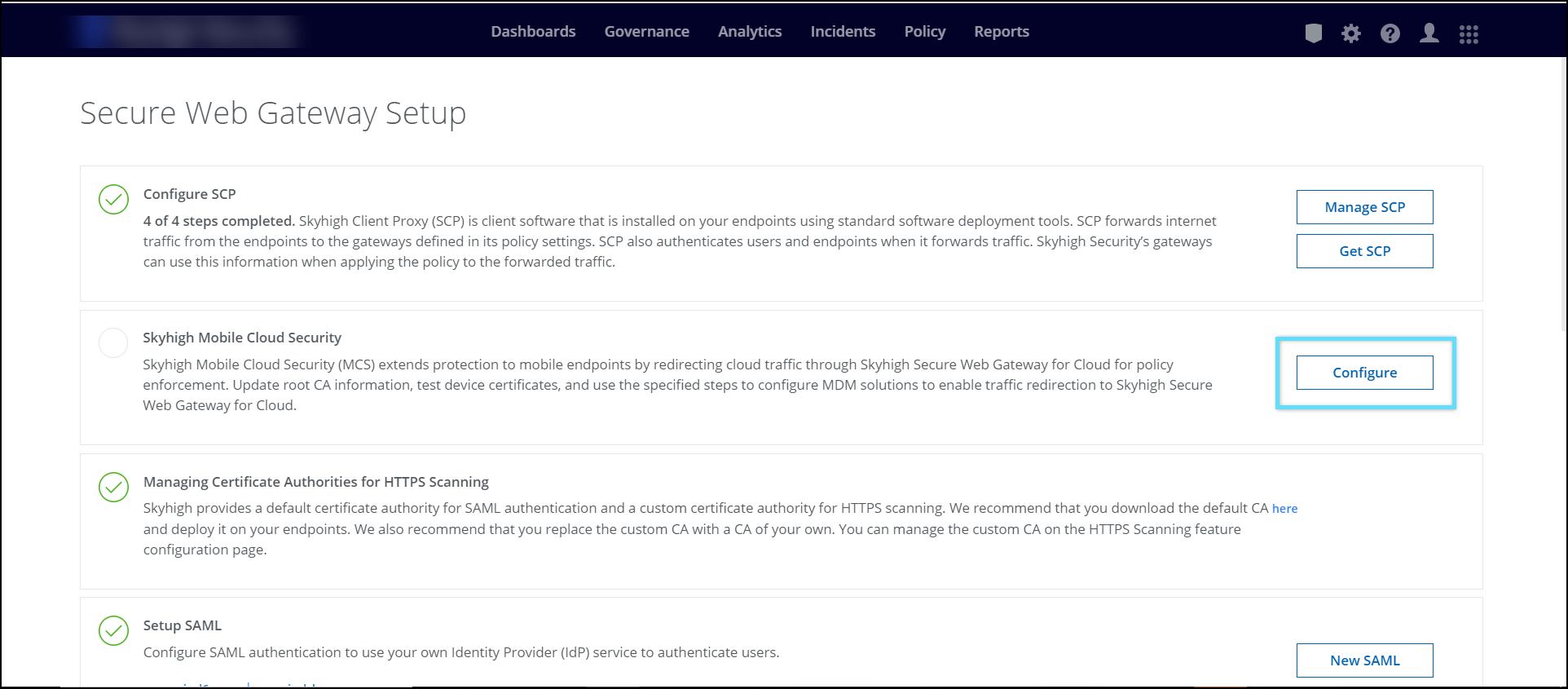Screen dimensions: 1568x689
Task: Open the Analytics menu
Action: pyautogui.click(x=750, y=32)
